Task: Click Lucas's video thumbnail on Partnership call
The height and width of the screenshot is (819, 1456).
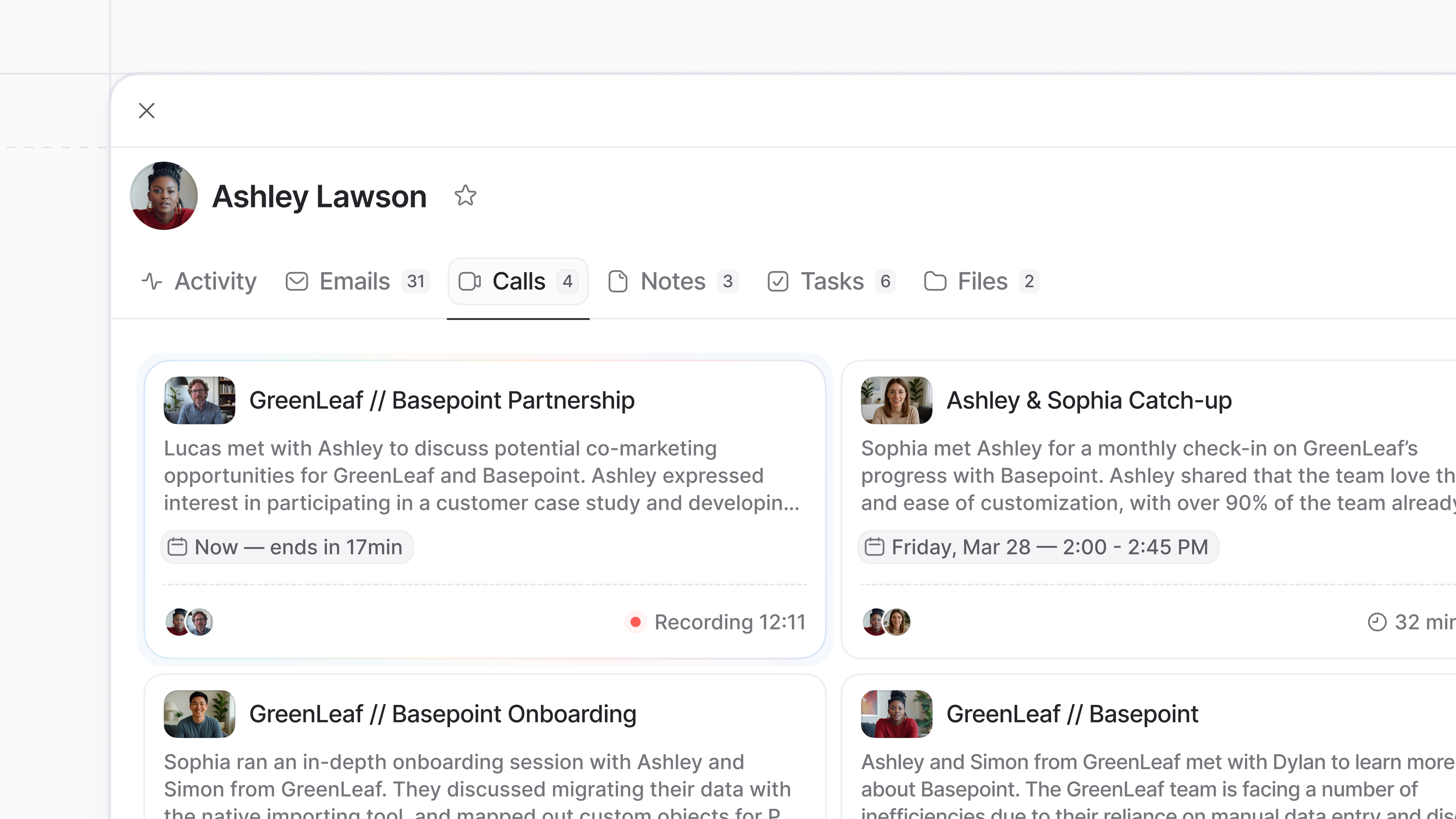Action: (x=199, y=400)
